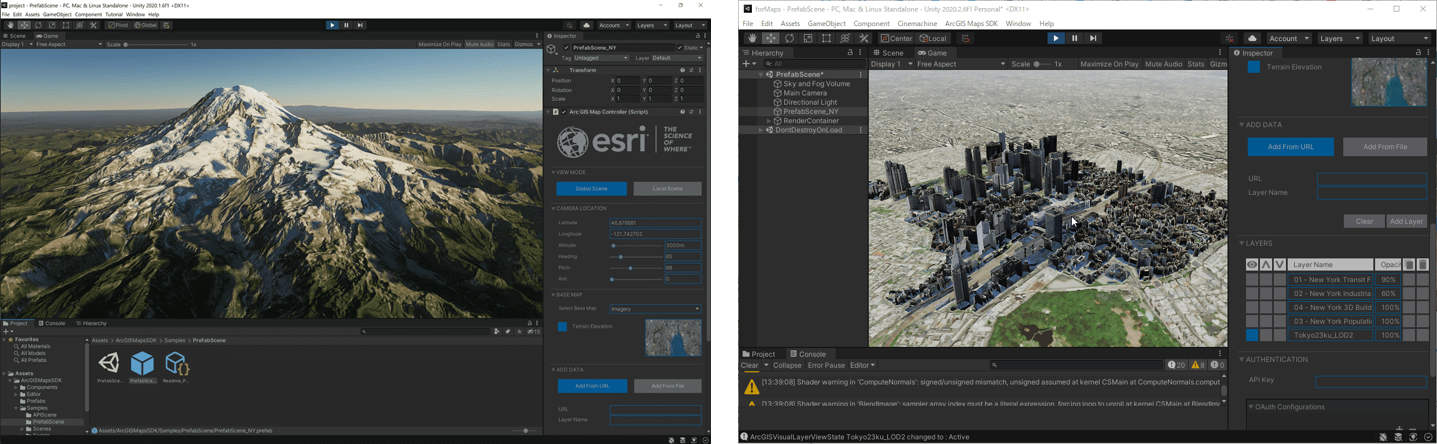Image resolution: width=1437 pixels, height=444 pixels.
Task: Select the Rect tool in forMaps window
Action: pos(826,38)
